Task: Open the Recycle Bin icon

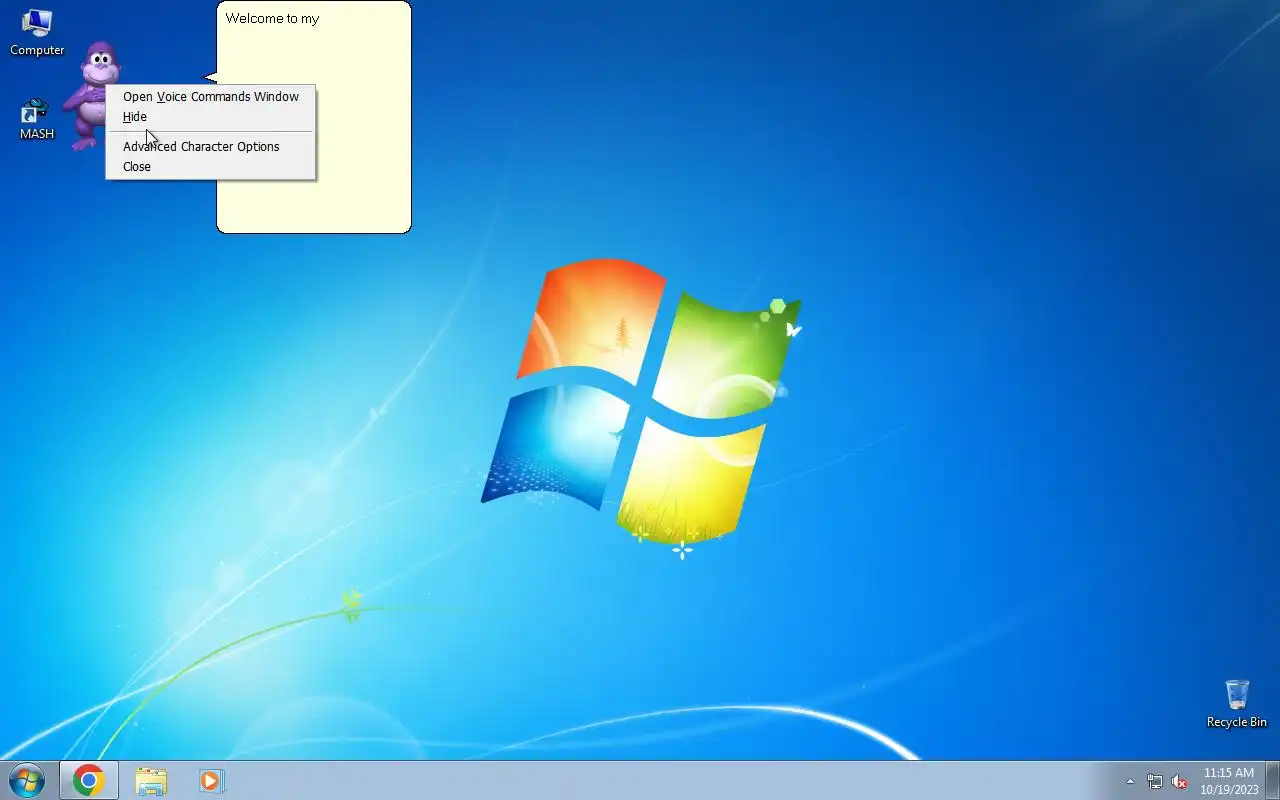Action: click(x=1237, y=704)
